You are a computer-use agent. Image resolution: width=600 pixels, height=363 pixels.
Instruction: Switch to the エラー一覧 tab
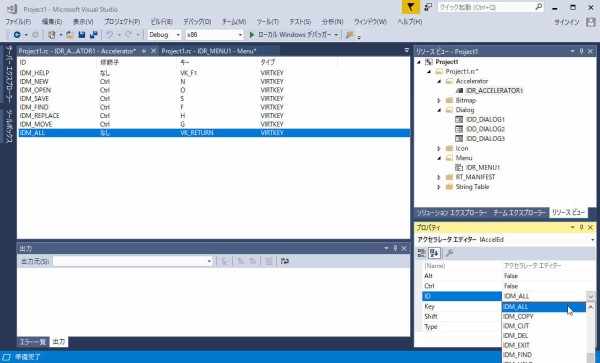click(33, 342)
